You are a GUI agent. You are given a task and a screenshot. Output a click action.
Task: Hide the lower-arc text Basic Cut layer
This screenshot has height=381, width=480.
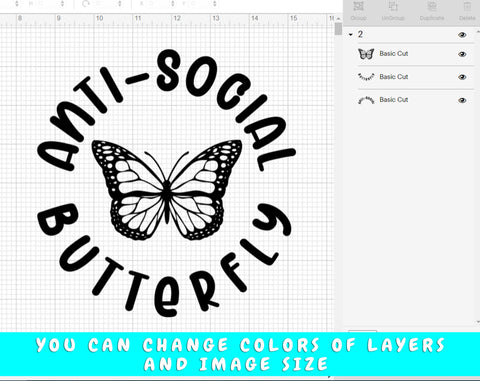click(462, 77)
